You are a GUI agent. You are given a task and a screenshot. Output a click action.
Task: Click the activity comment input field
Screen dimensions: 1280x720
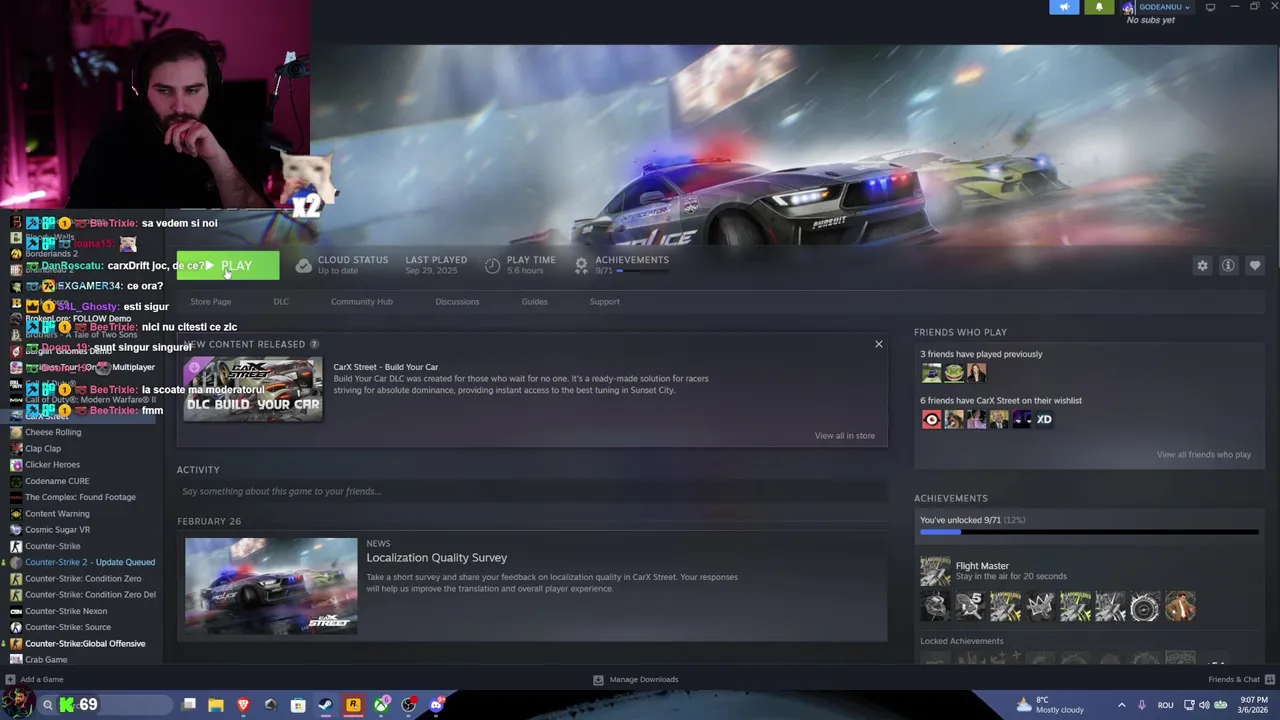pos(532,491)
